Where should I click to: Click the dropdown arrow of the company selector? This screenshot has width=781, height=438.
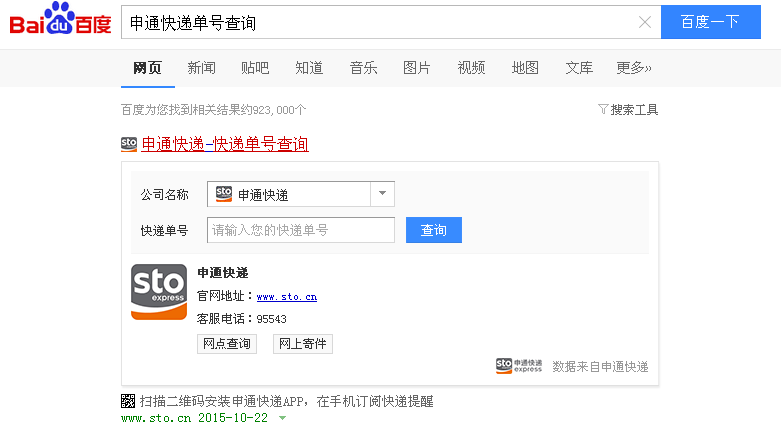click(383, 194)
